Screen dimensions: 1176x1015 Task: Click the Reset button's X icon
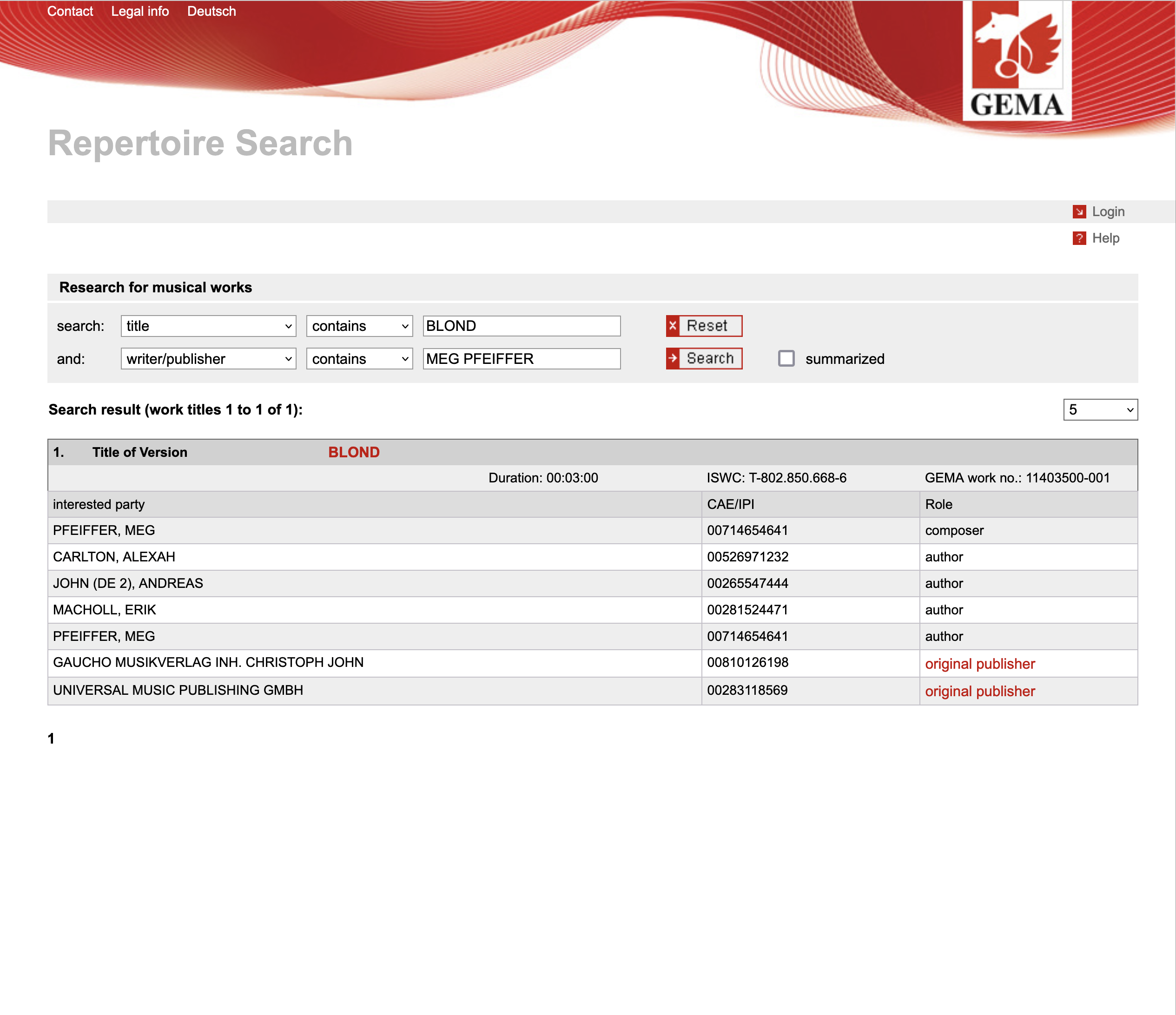click(673, 326)
